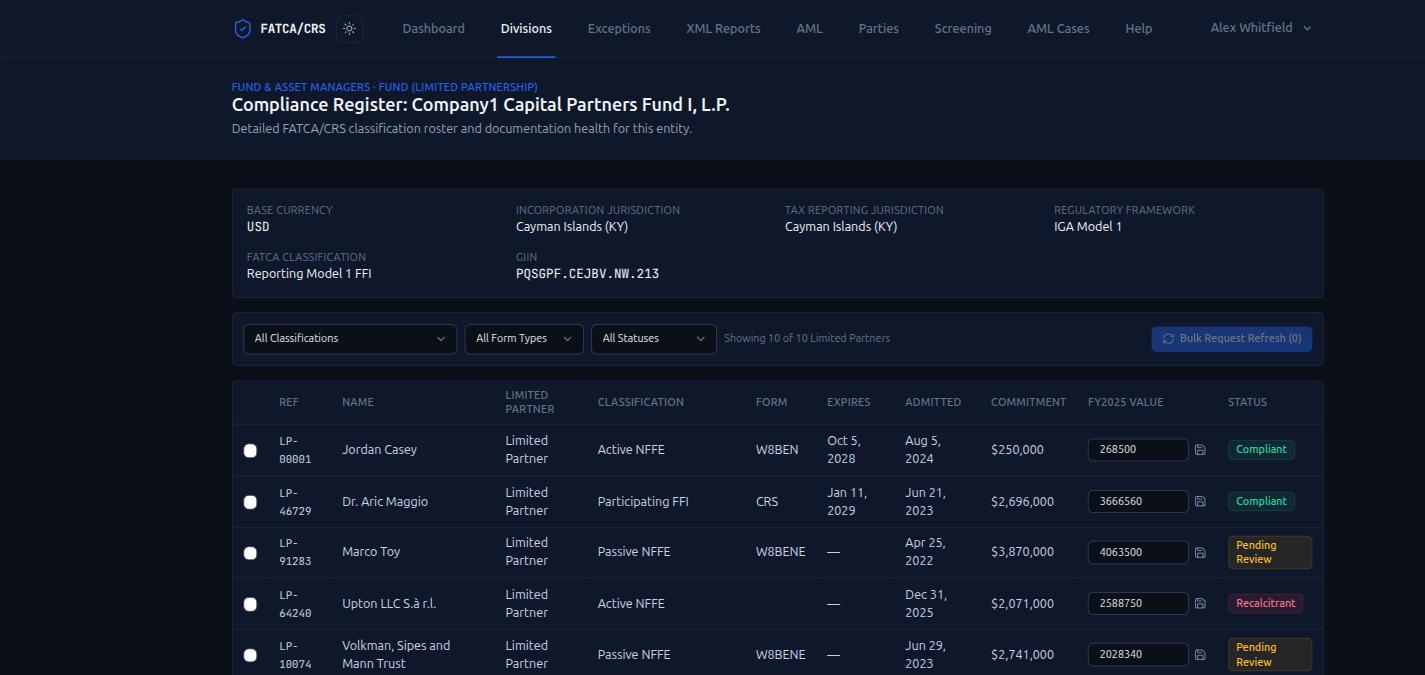Click the Reporting Model 1 FFI value

309,274
